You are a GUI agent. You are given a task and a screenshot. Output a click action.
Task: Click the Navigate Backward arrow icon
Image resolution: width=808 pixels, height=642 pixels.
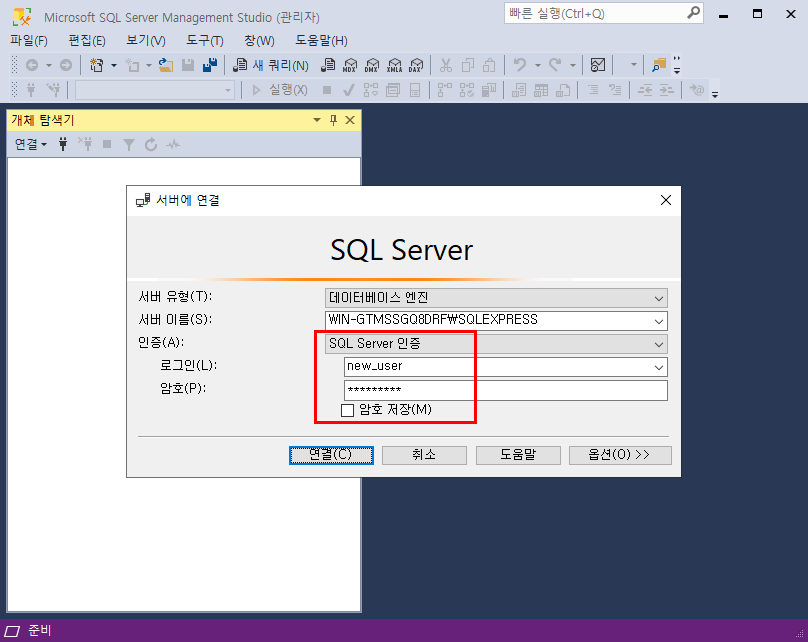(32, 65)
